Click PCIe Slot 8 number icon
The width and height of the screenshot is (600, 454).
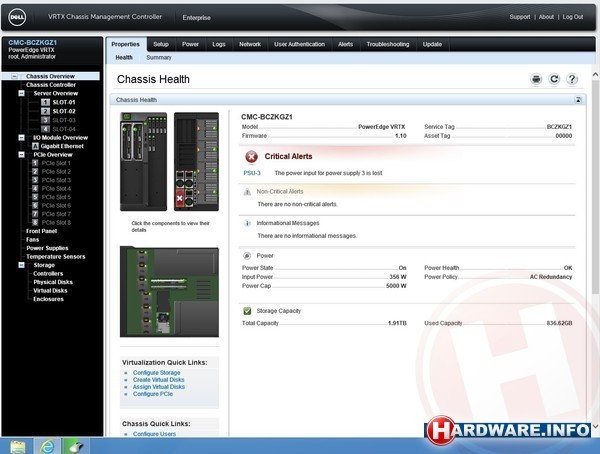point(35,222)
